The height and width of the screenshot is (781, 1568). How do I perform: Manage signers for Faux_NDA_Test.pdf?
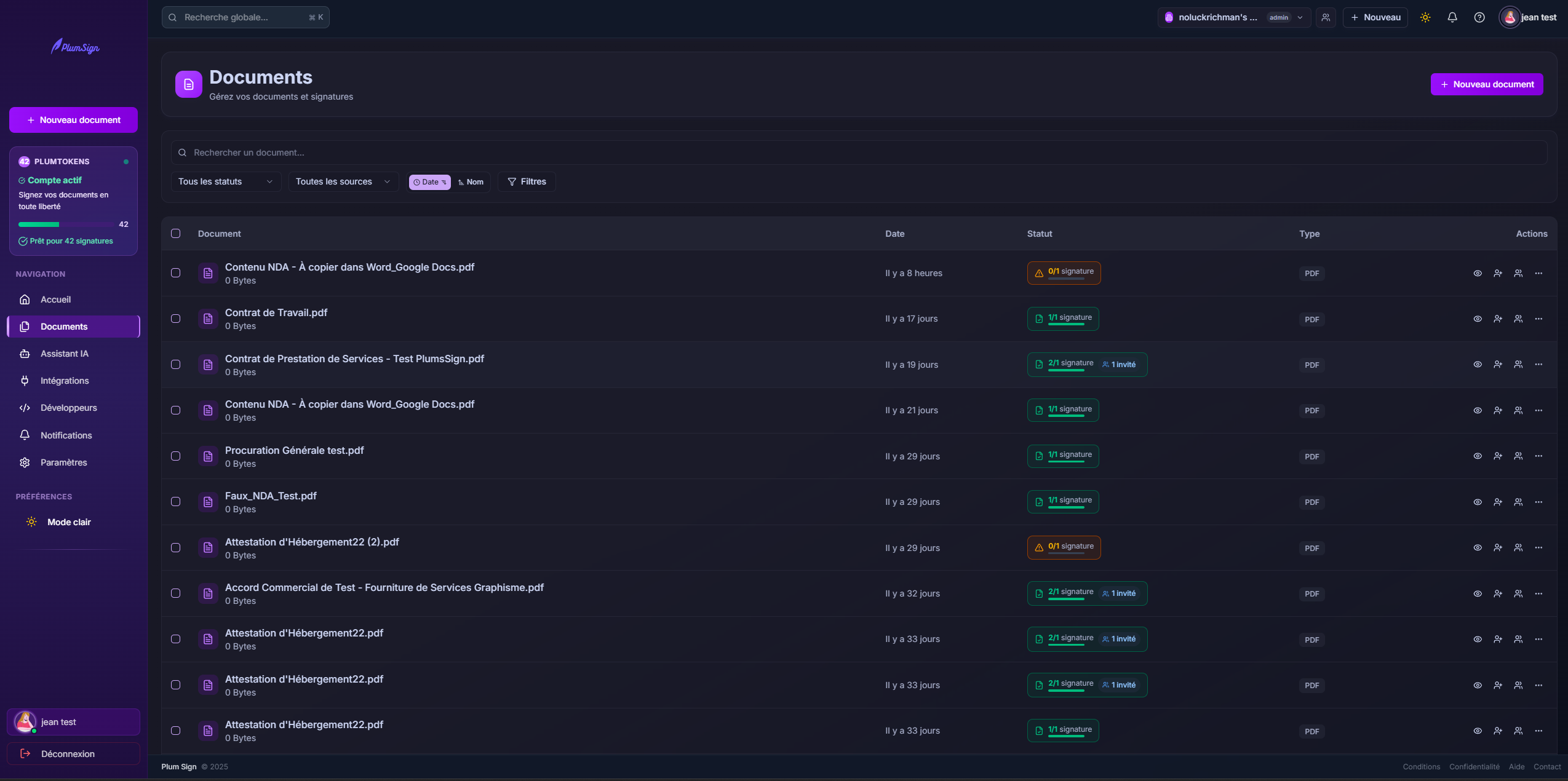click(1518, 502)
